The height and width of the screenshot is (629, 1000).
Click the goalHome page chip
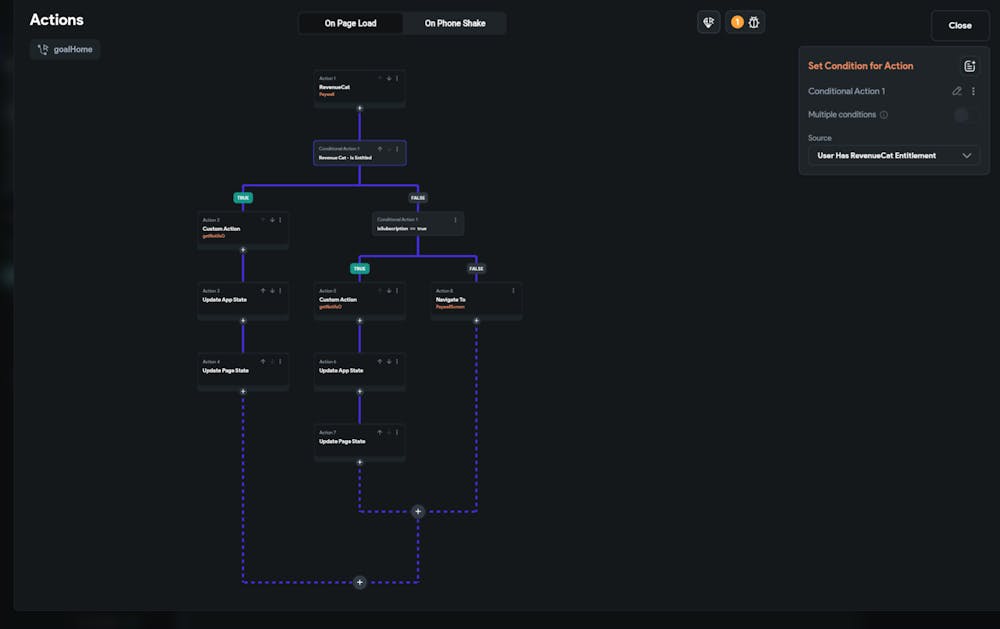click(65, 49)
